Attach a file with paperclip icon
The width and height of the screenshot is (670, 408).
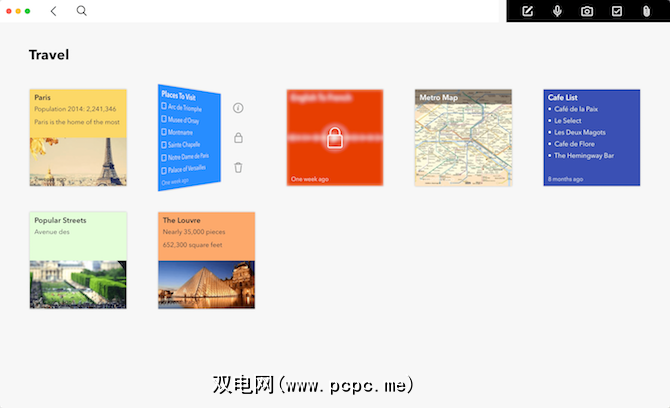(x=646, y=11)
